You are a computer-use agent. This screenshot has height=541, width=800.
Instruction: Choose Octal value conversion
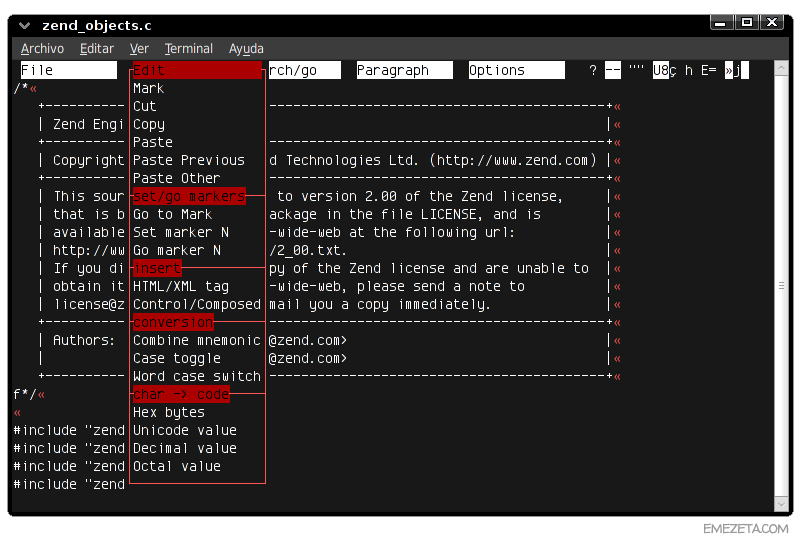(177, 466)
